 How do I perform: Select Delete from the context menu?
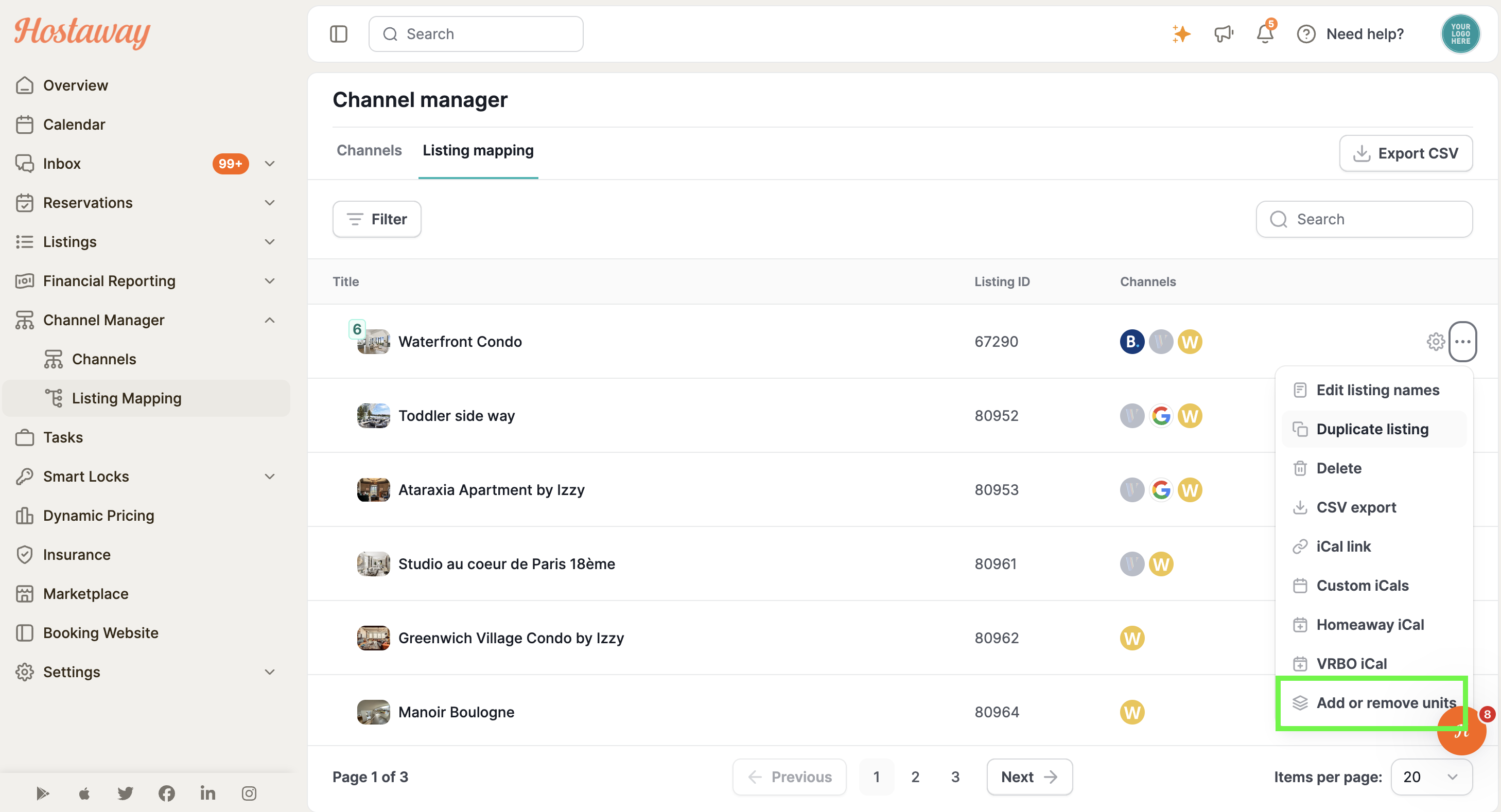pos(1373,468)
